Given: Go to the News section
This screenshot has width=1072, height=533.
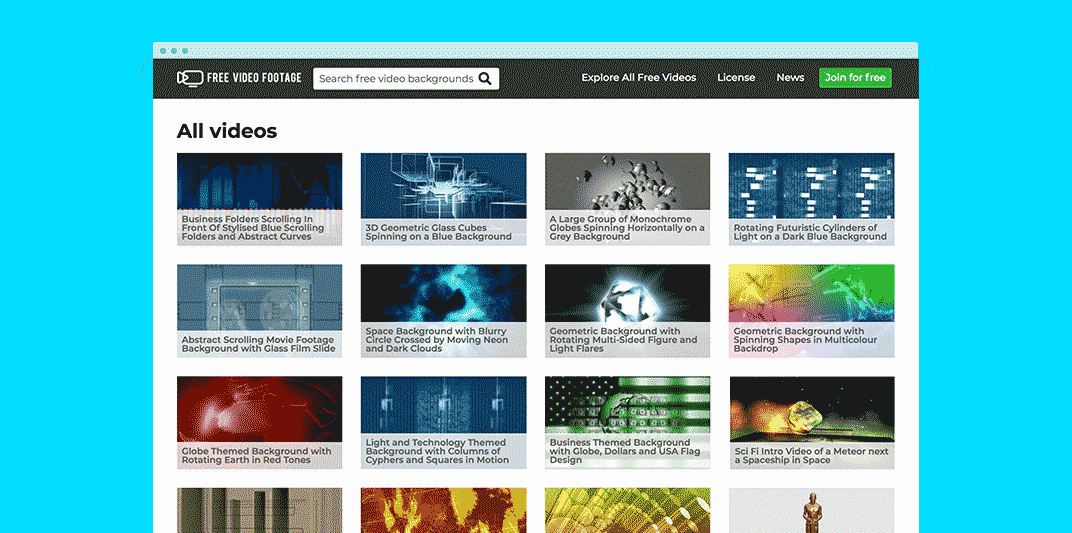Looking at the screenshot, I should click(x=790, y=78).
